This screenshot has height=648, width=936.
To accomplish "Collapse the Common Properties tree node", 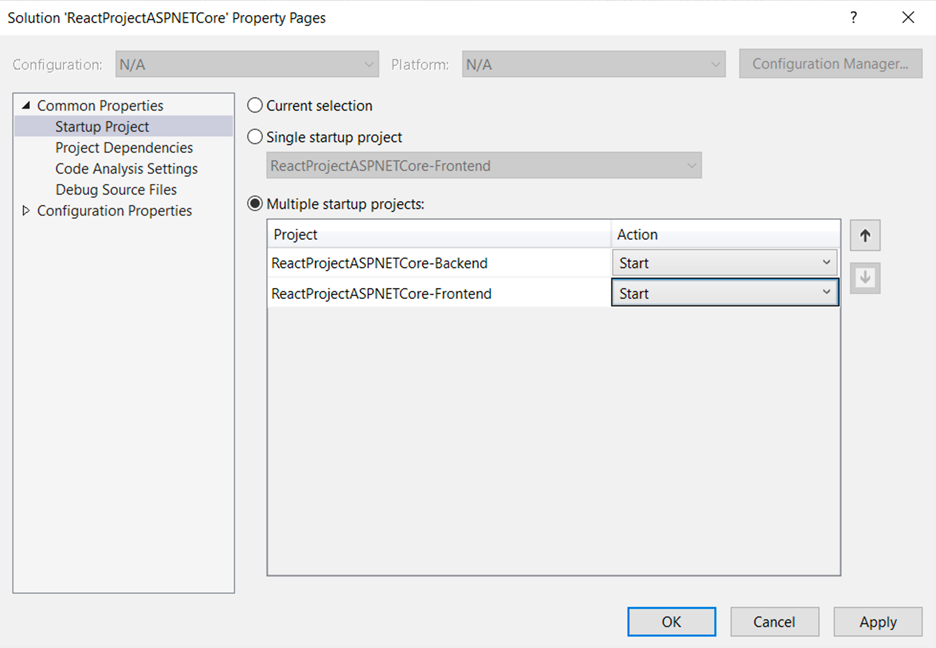I will pos(26,106).
